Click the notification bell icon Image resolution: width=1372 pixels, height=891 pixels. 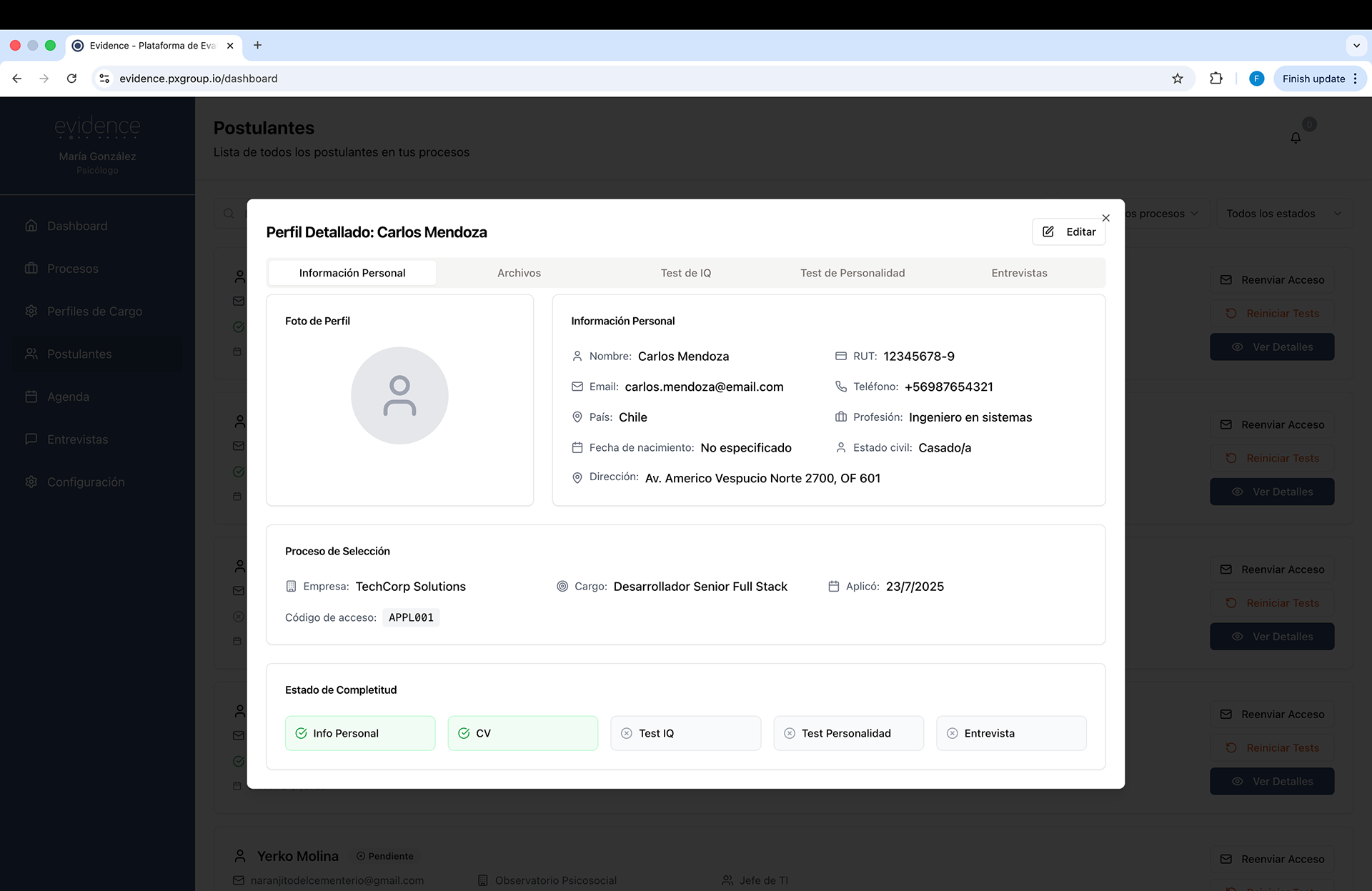tap(1295, 138)
